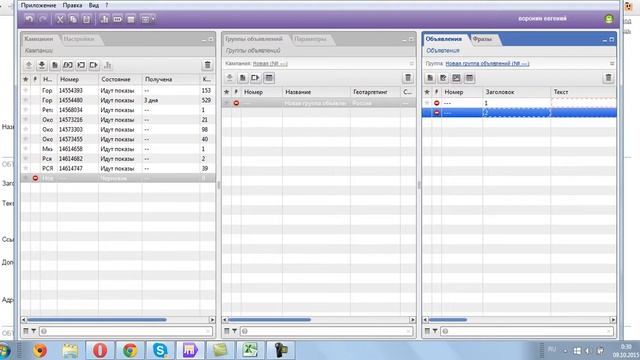Click edit pencil icon in Объявления toolbar
Viewport: 640px width, 360px height.
[x=443, y=78]
